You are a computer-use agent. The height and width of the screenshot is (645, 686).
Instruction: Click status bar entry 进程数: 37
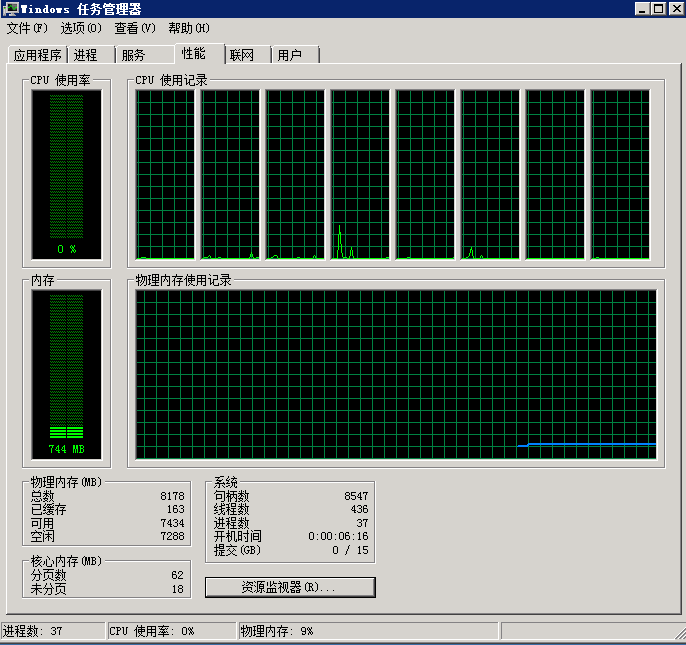pyautogui.click(x=52, y=631)
